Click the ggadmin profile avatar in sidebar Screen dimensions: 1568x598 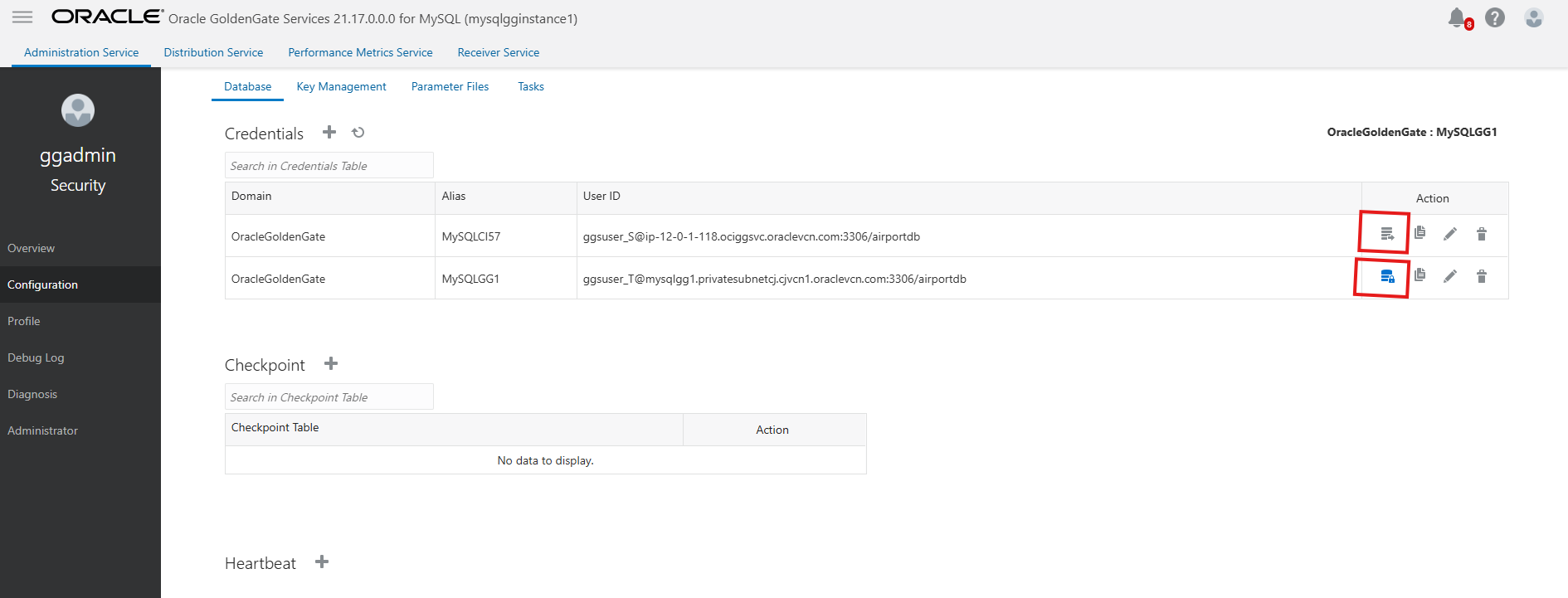(78, 110)
